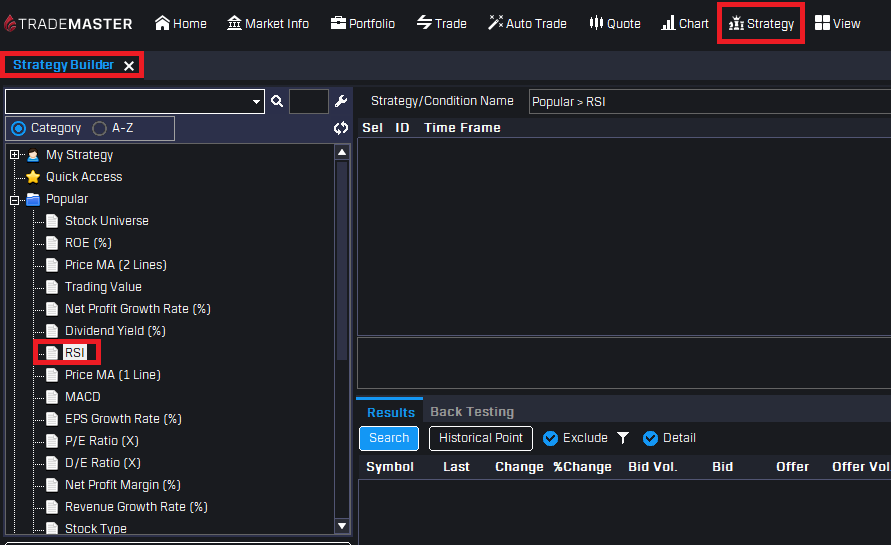Image resolution: width=891 pixels, height=545 pixels.
Task: Click the filter funnel icon
Action: (x=623, y=438)
